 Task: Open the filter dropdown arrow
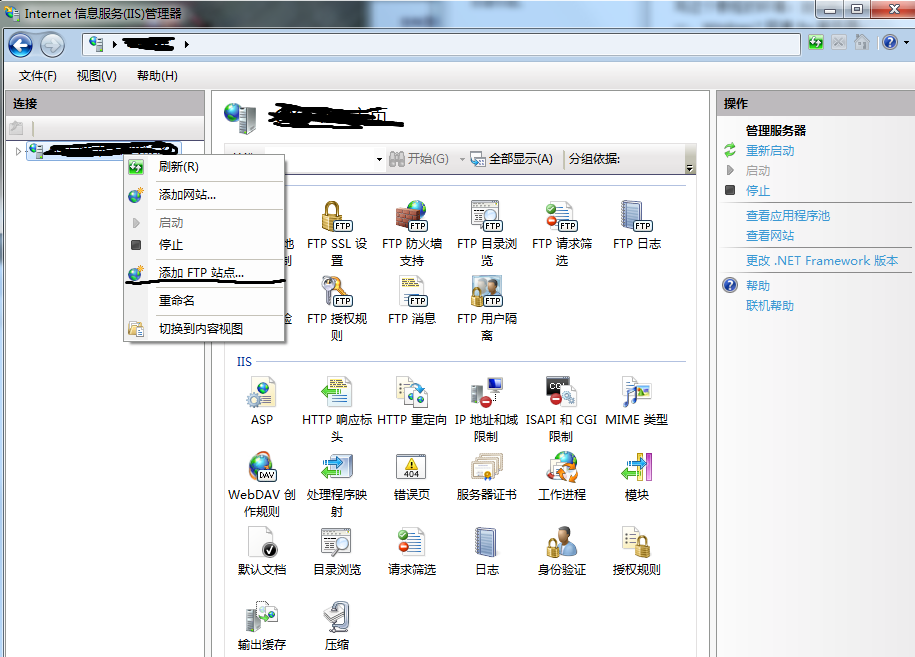(x=379, y=159)
